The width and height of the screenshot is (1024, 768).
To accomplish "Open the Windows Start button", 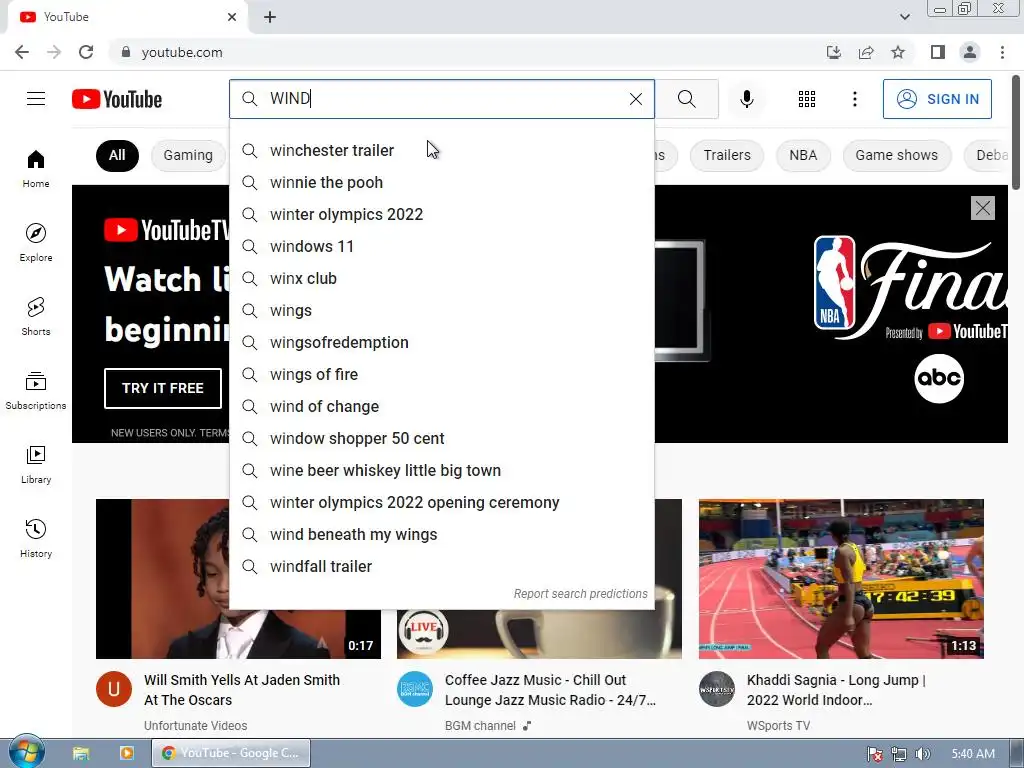I will coord(27,752).
